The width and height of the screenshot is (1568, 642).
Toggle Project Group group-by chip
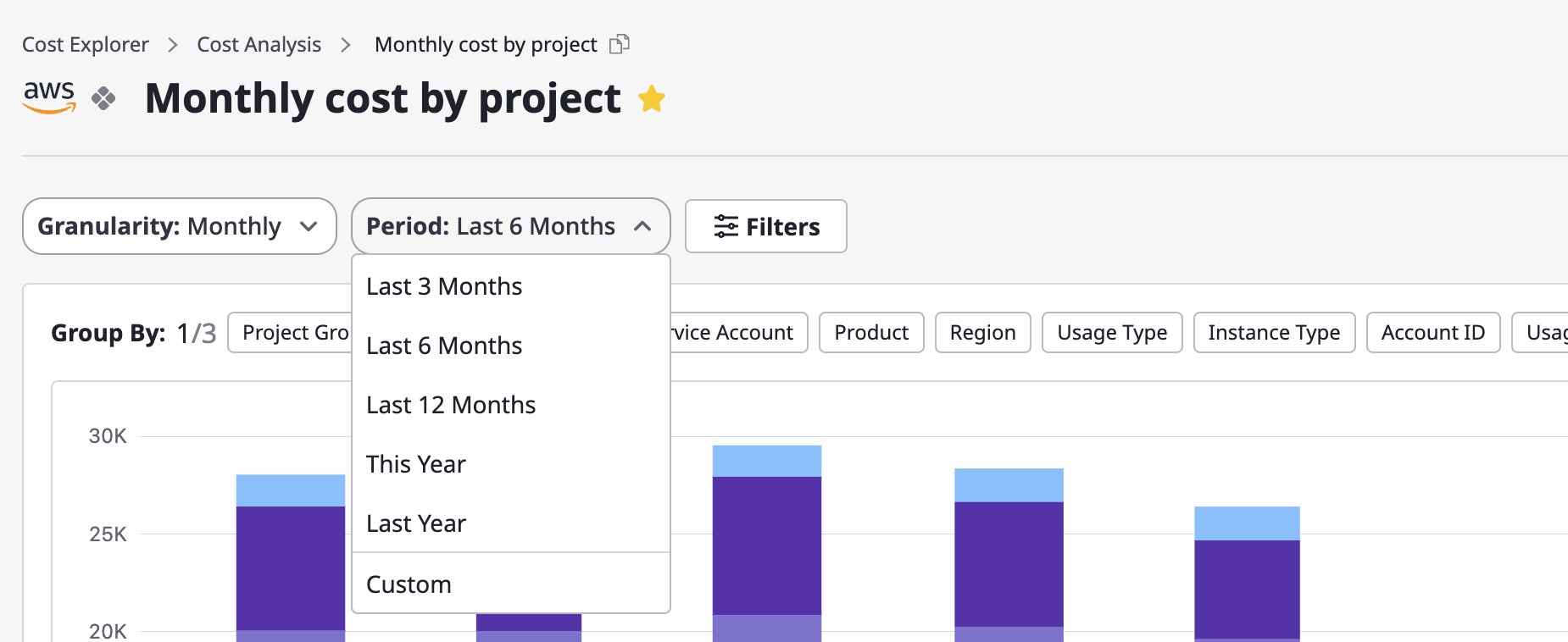tap(291, 333)
